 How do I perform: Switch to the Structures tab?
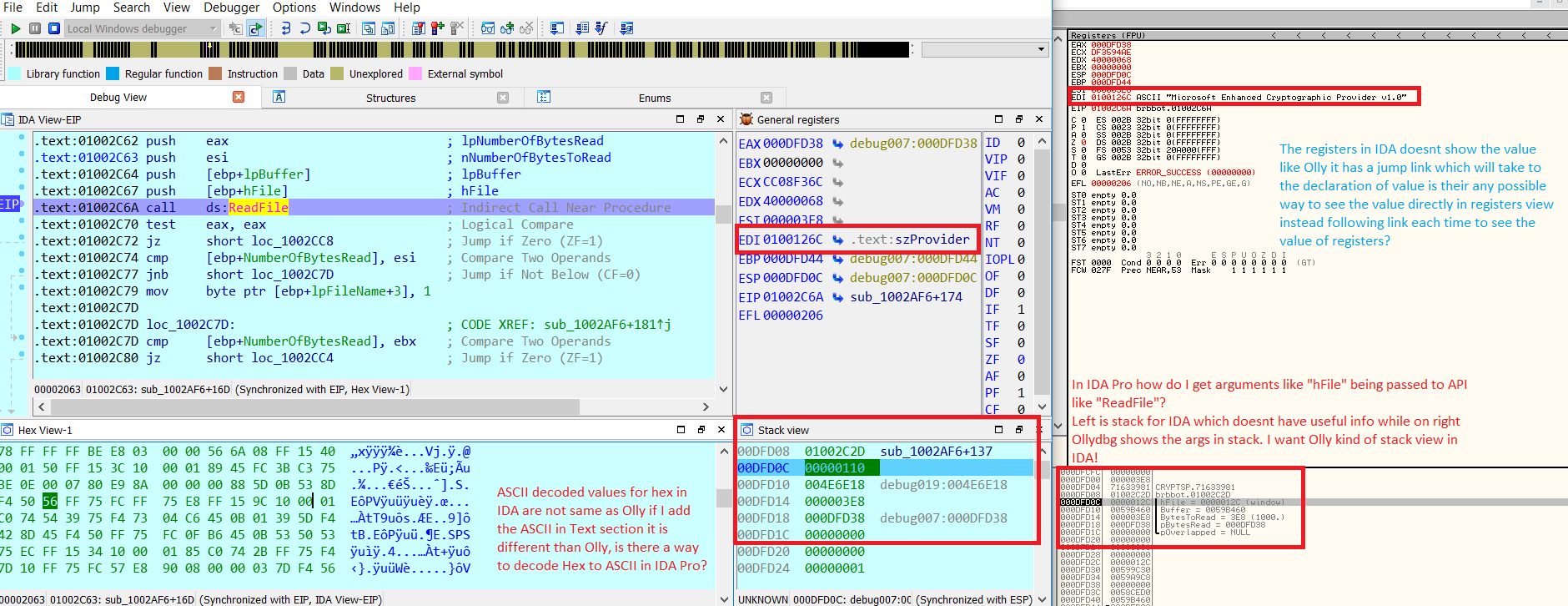click(x=390, y=98)
